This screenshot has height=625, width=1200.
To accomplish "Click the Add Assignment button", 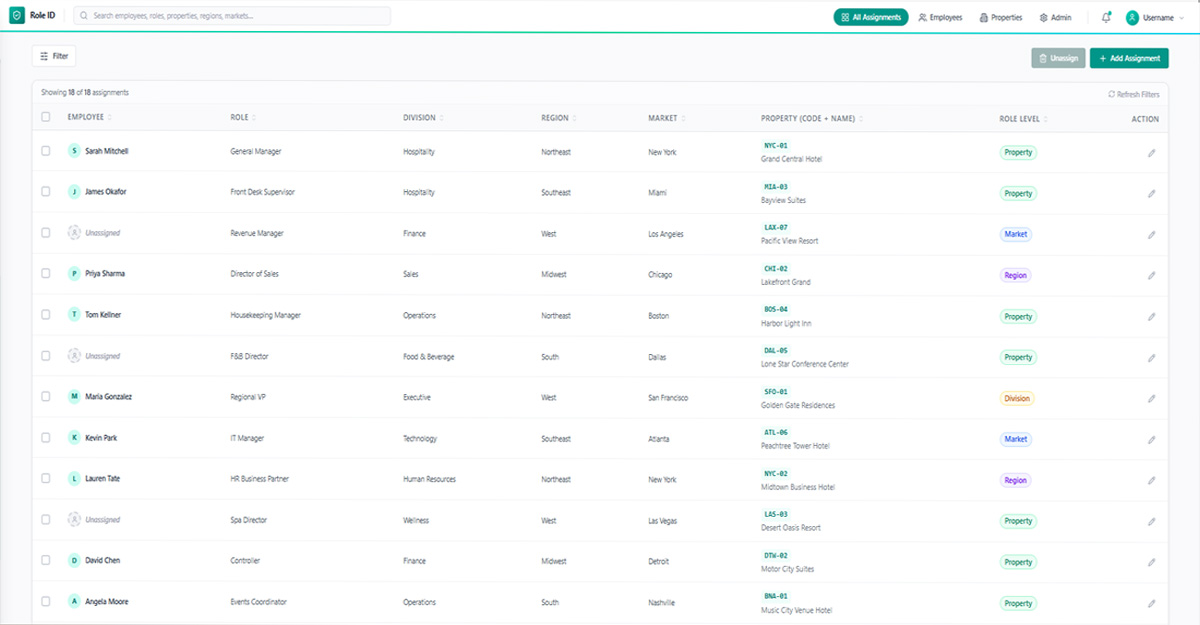I will [x=1129, y=58].
